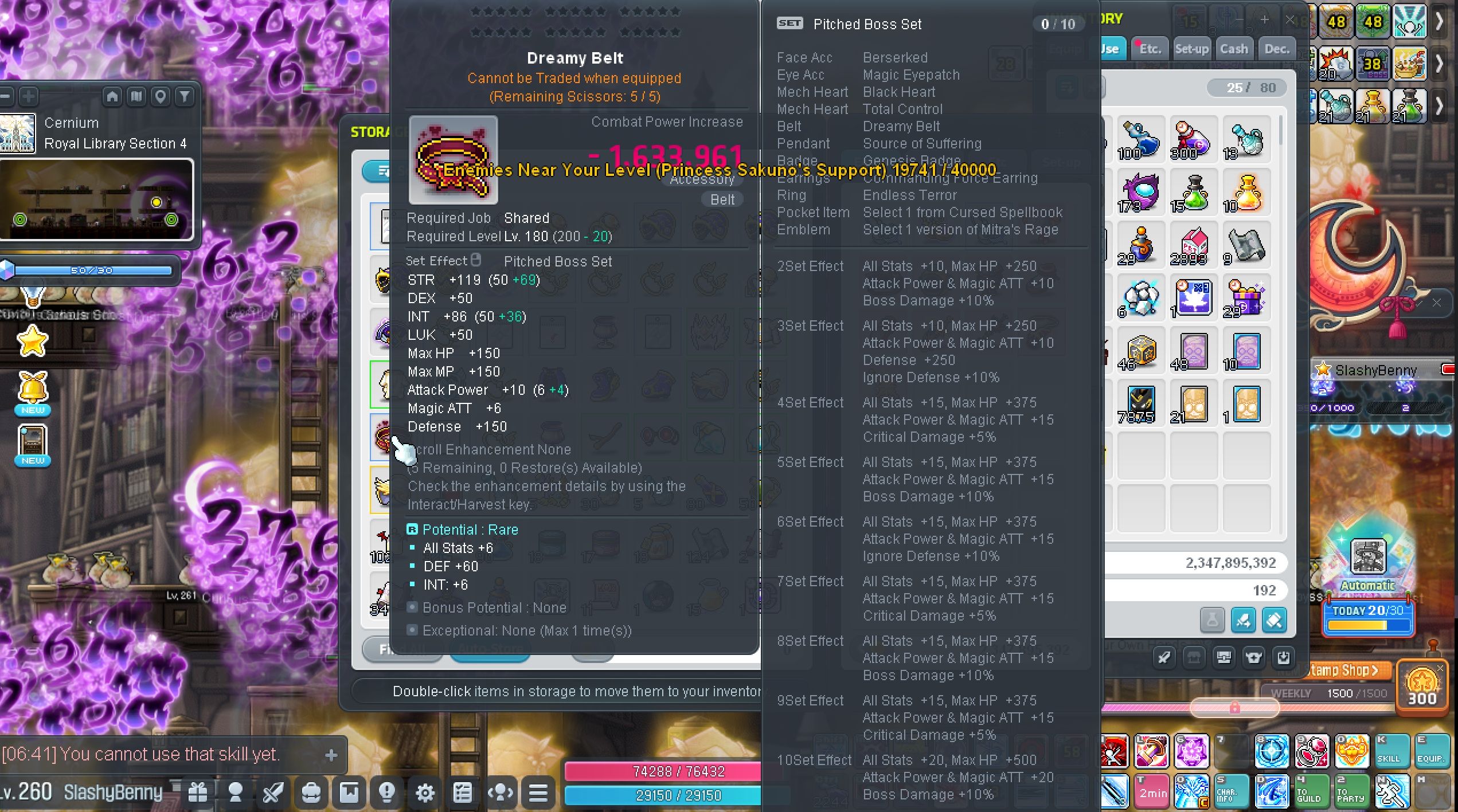Toggle the quickslot lock on EXP bar
This screenshot has height=812, width=1458.
pos(1234,708)
